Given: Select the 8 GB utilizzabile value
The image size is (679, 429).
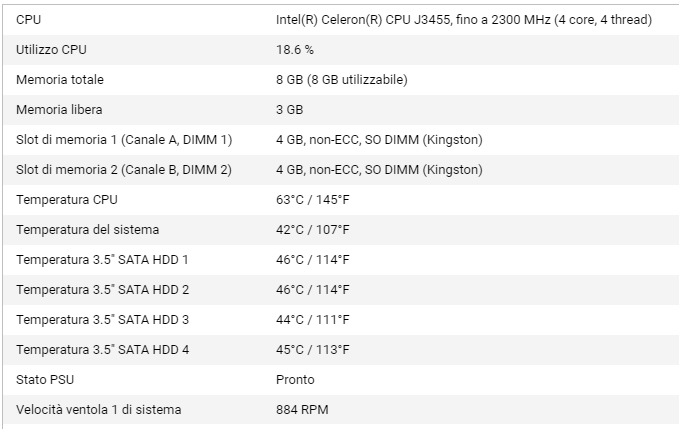Looking at the screenshot, I should tap(341, 79).
